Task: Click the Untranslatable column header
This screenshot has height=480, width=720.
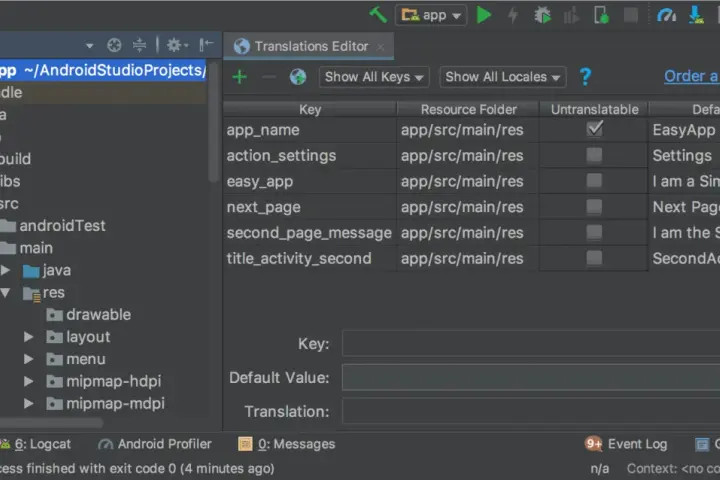Action: [x=594, y=109]
